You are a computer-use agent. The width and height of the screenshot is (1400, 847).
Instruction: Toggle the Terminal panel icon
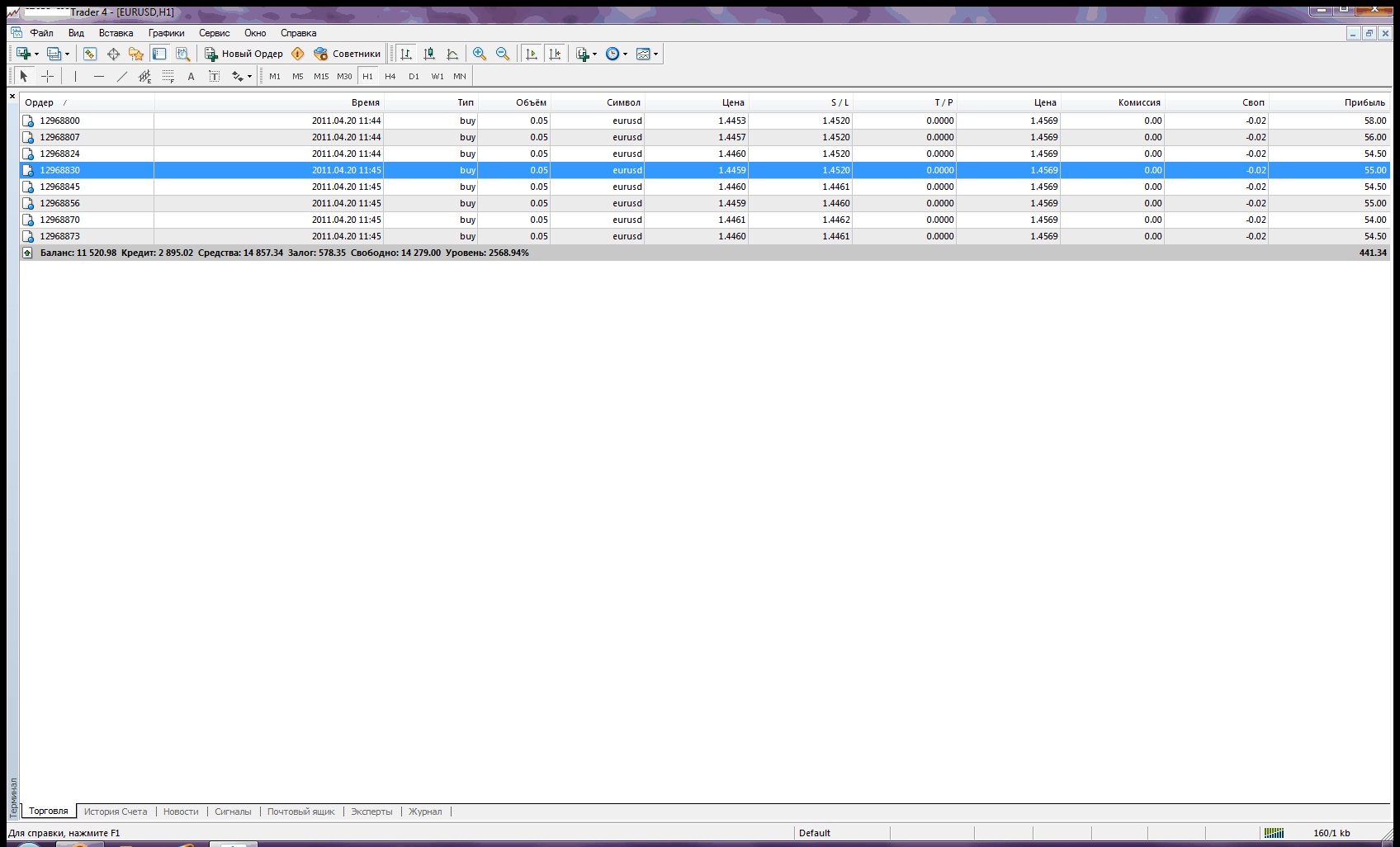[159, 54]
